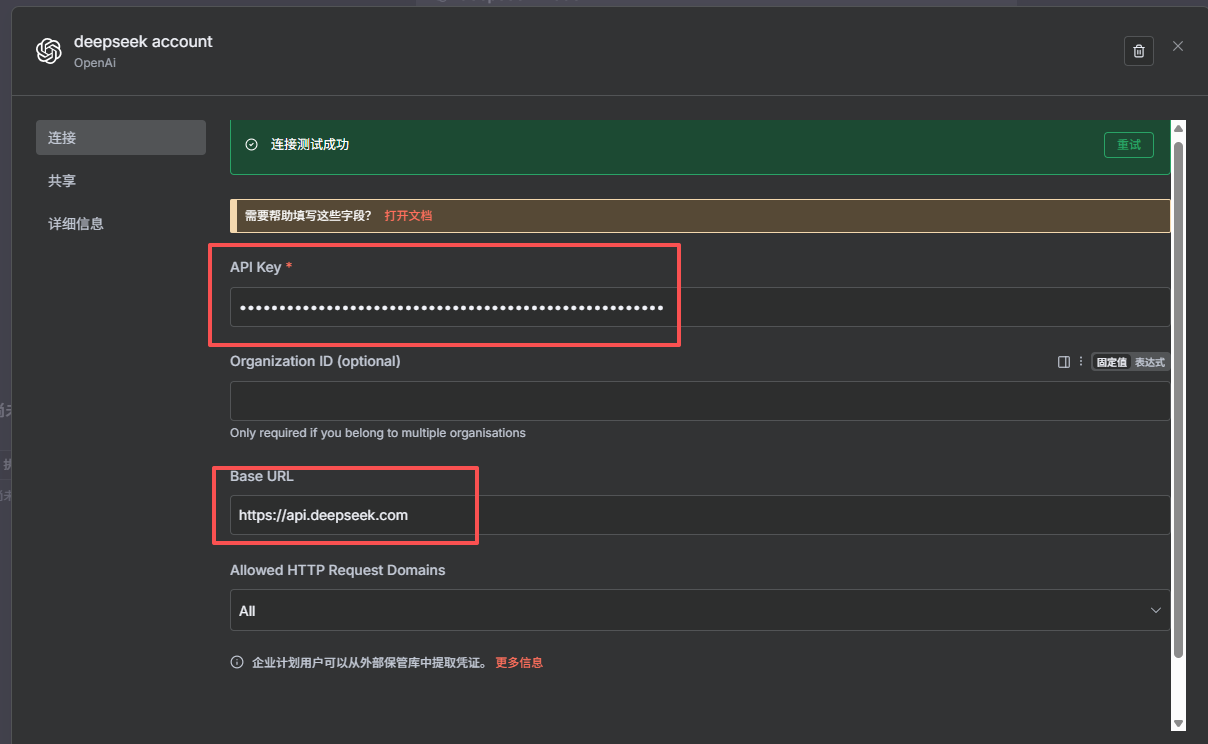
Task: Click the Base URL field with https://api.deepseek.com
Action: click(700, 515)
